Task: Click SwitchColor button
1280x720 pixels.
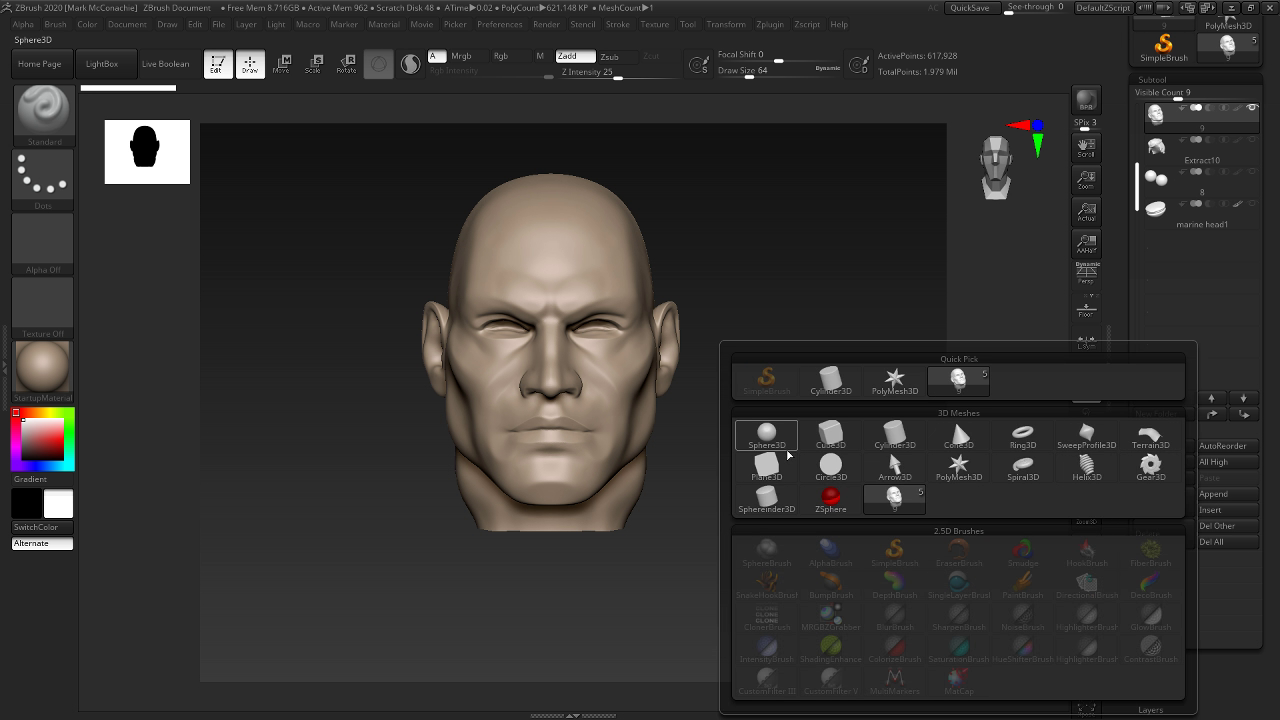Action: pos(42,527)
